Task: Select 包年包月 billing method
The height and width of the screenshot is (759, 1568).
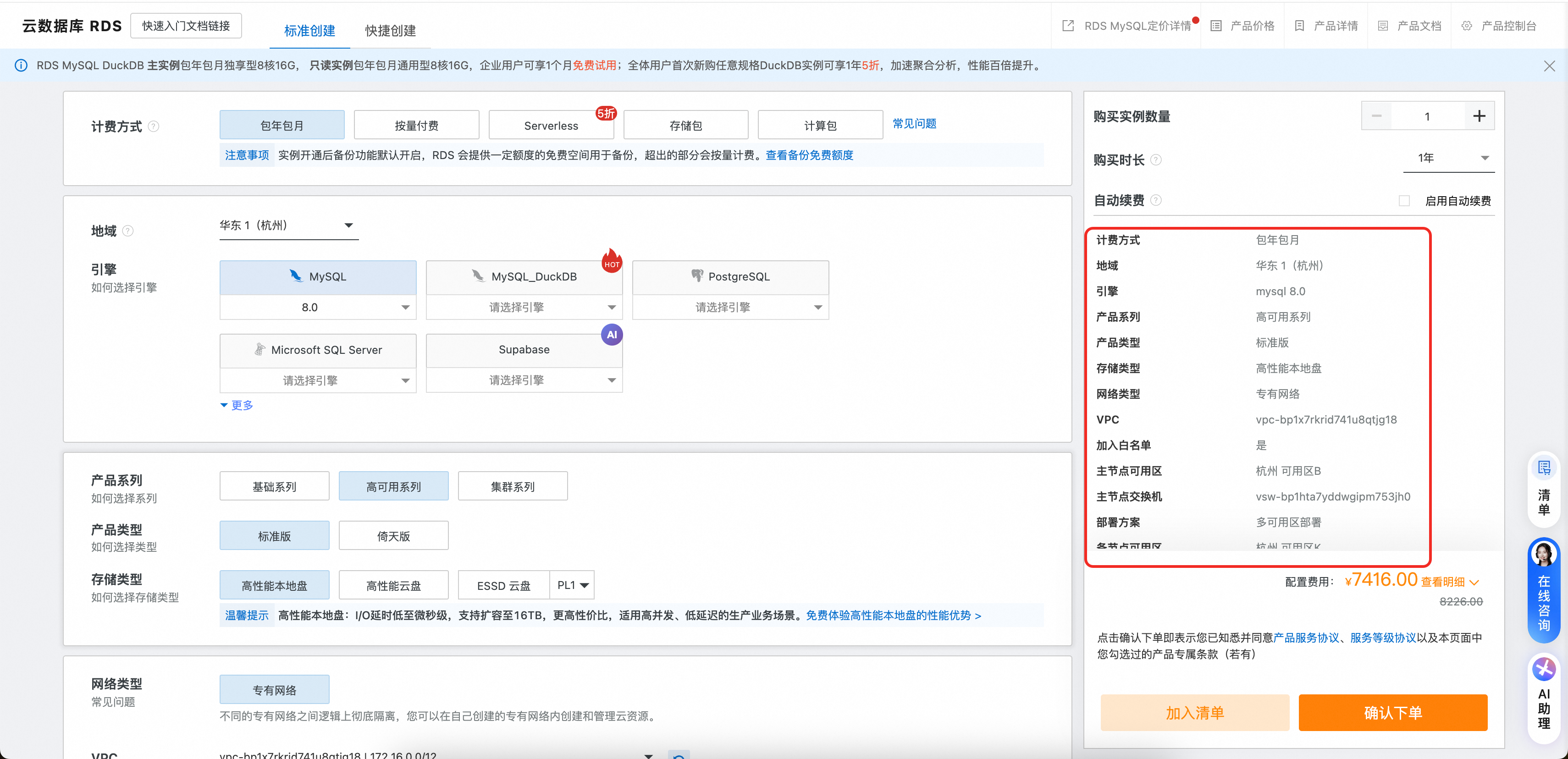Action: 282,126
